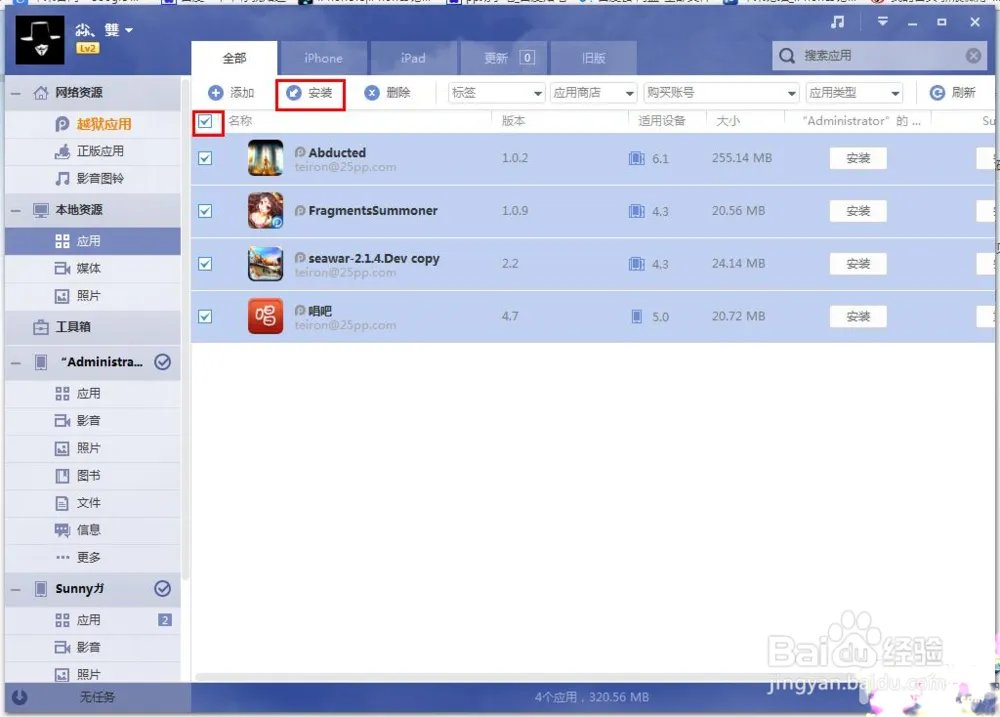Switch to the 旧版 tab

(593, 58)
